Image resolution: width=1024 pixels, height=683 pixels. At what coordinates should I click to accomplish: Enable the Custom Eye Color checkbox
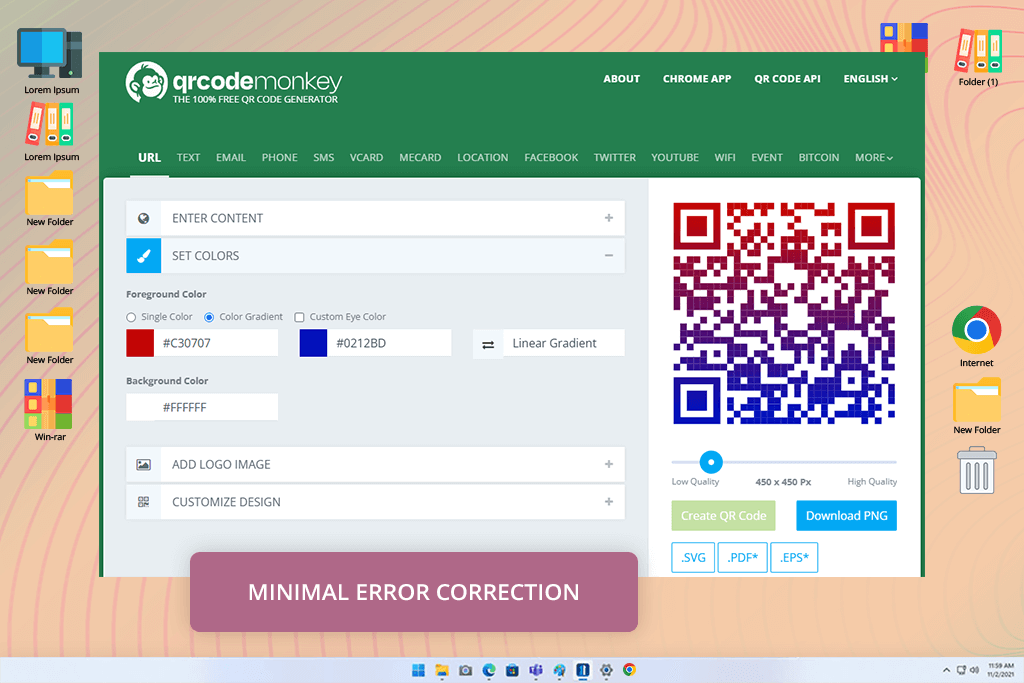click(299, 317)
